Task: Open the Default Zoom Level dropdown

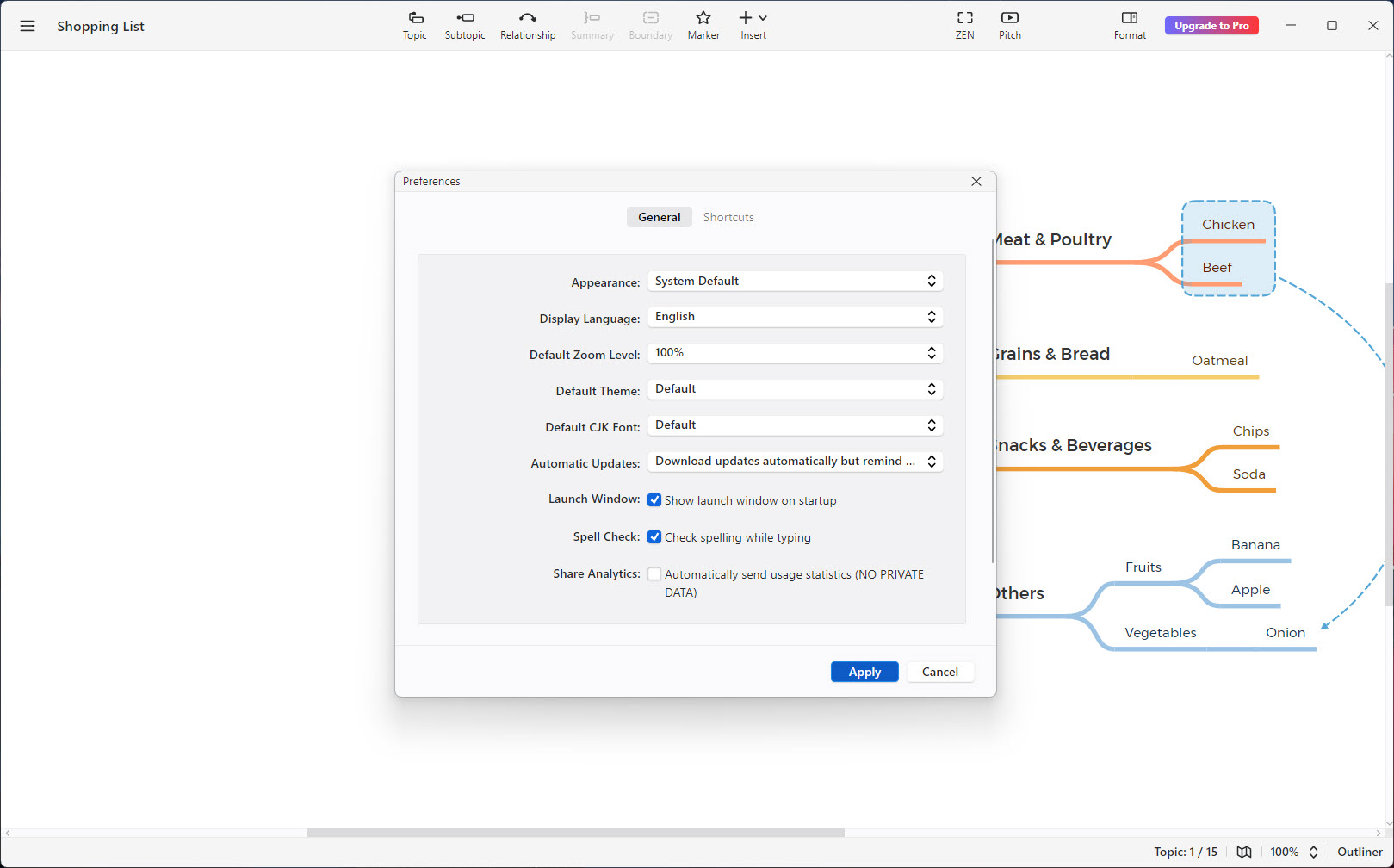Action: 796,353
